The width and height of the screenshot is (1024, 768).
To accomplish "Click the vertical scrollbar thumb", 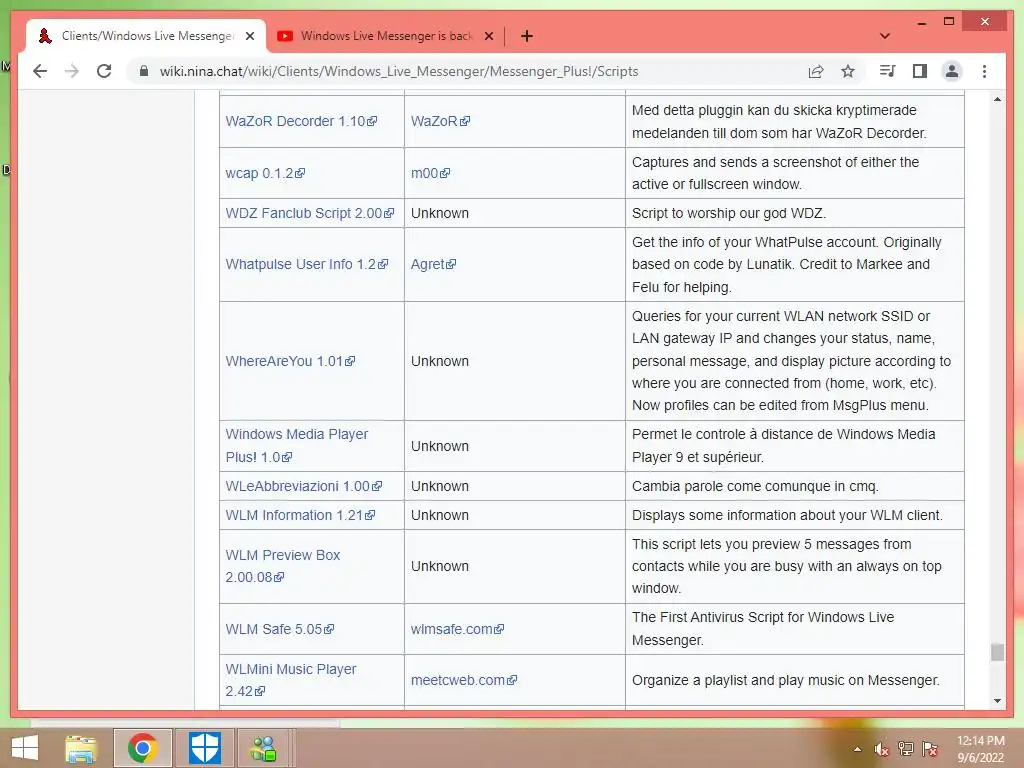I will (x=997, y=652).
